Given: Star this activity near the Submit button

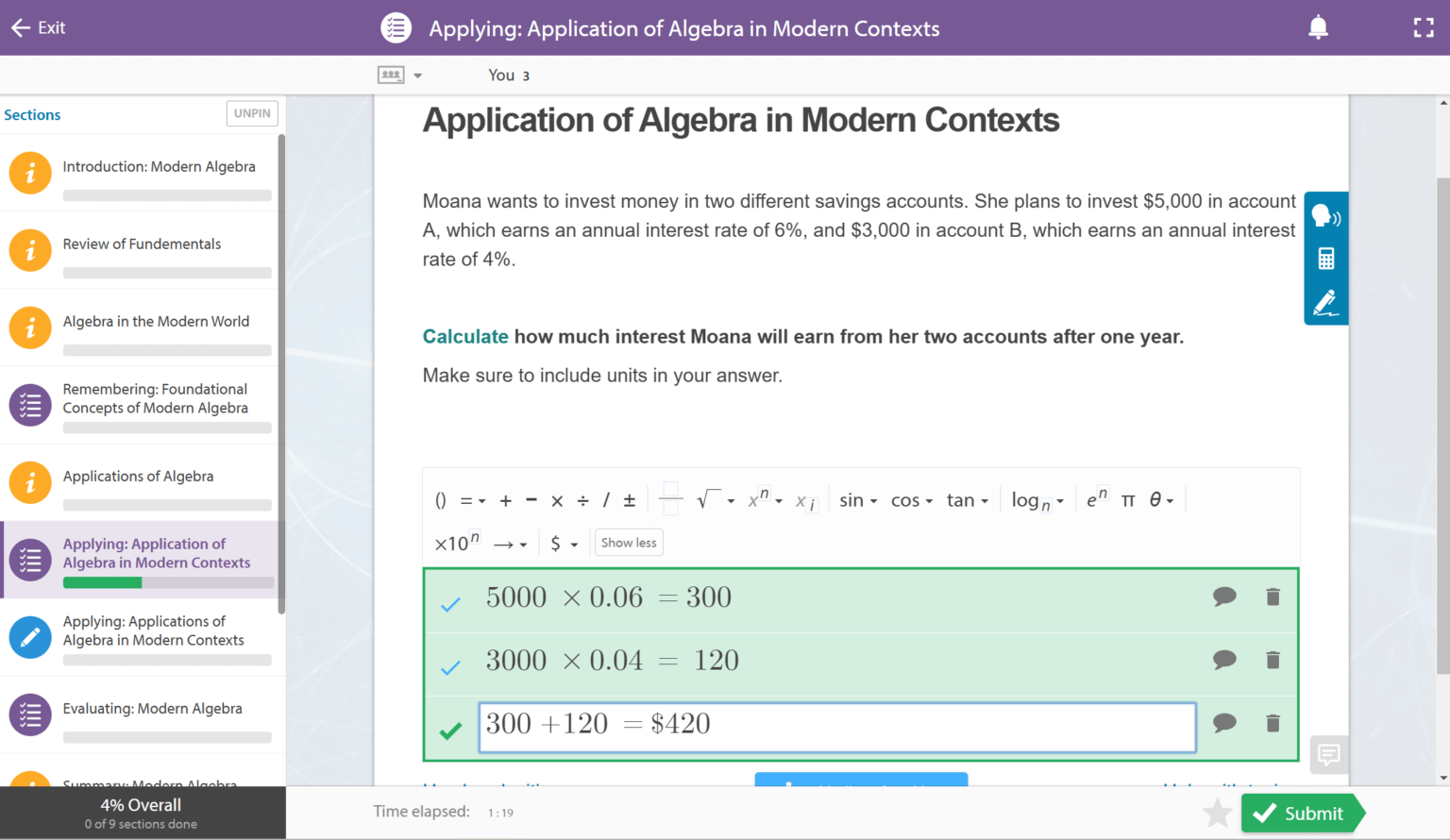Looking at the screenshot, I should tap(1216, 813).
